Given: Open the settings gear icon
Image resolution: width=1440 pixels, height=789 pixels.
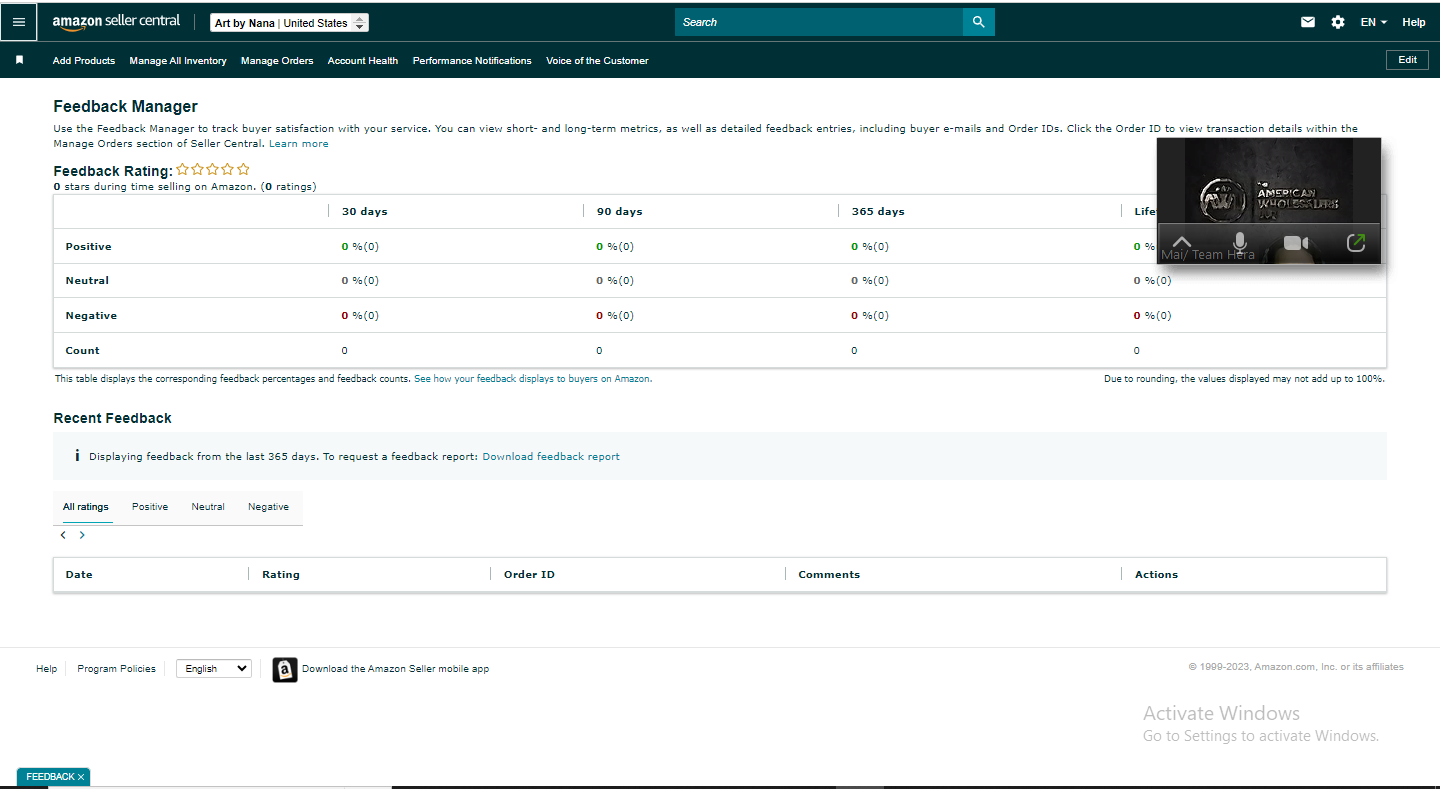Looking at the screenshot, I should click(x=1338, y=22).
